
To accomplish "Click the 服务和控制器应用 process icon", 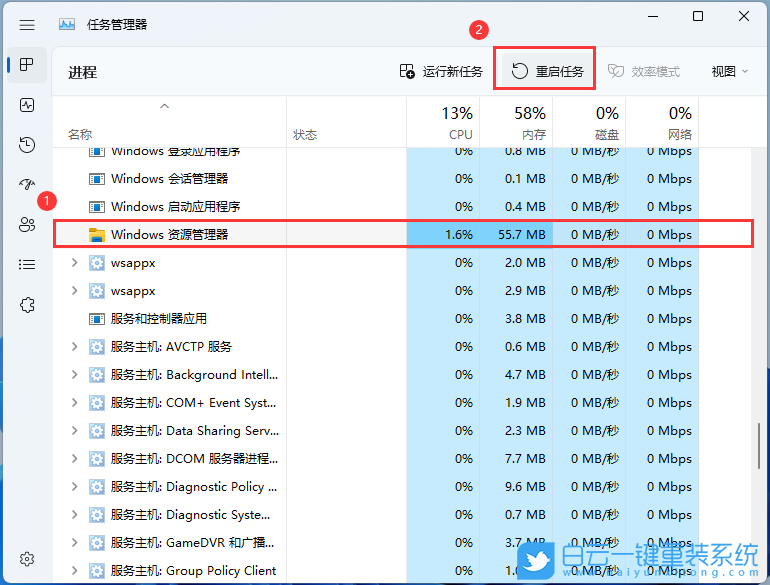I will tap(97, 319).
